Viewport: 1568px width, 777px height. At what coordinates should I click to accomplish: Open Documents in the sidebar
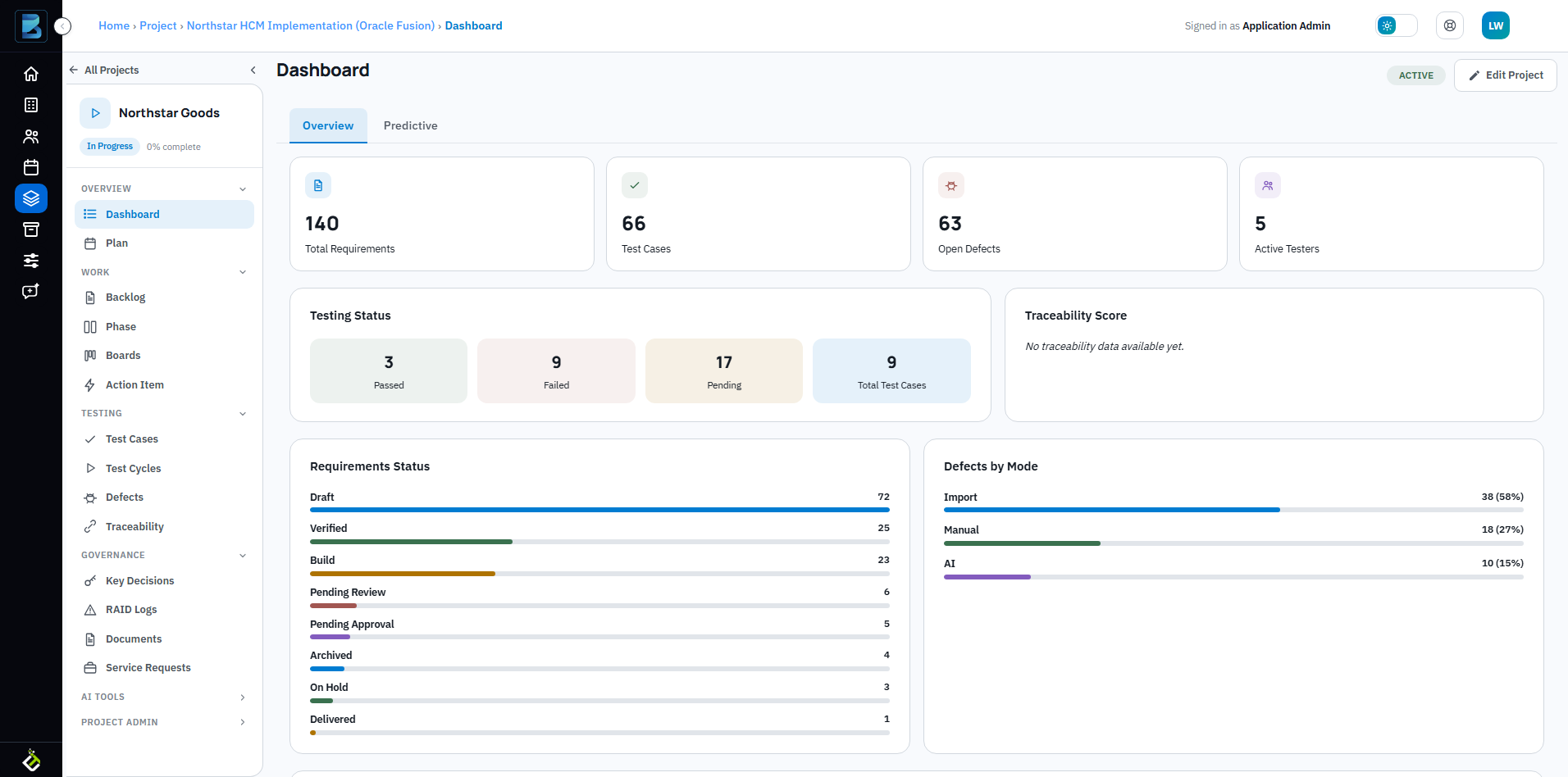click(x=164, y=639)
